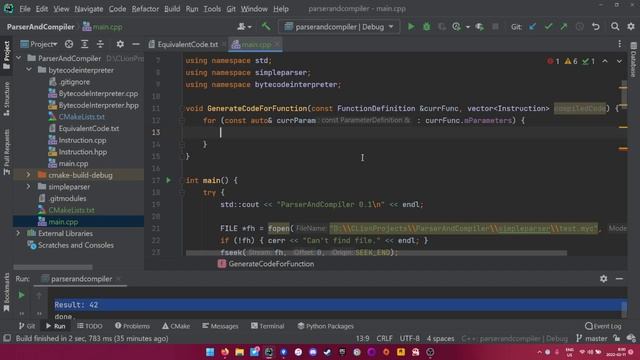Click Git Push arrow icon

point(564,27)
